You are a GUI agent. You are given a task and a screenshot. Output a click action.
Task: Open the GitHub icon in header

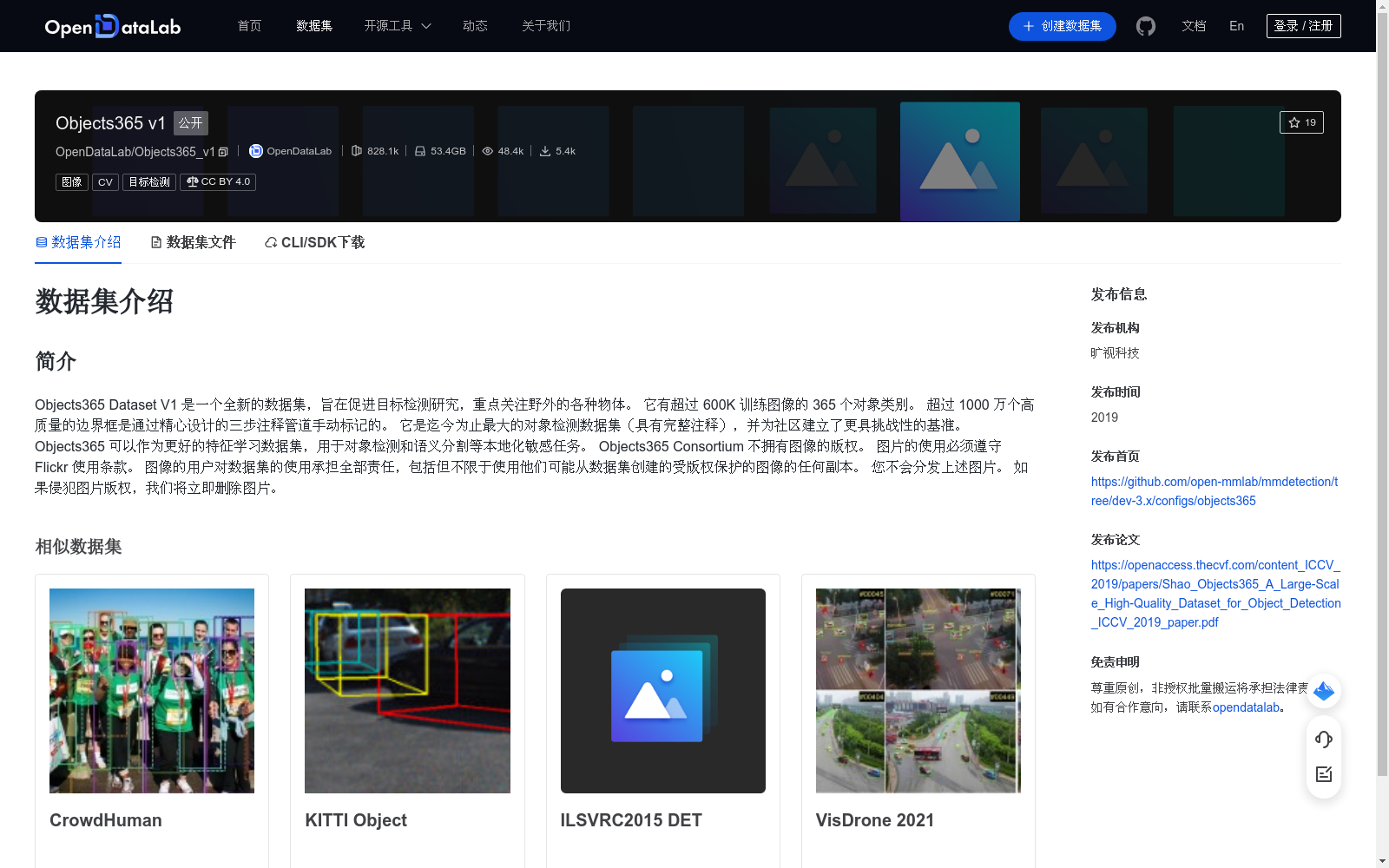click(1146, 26)
